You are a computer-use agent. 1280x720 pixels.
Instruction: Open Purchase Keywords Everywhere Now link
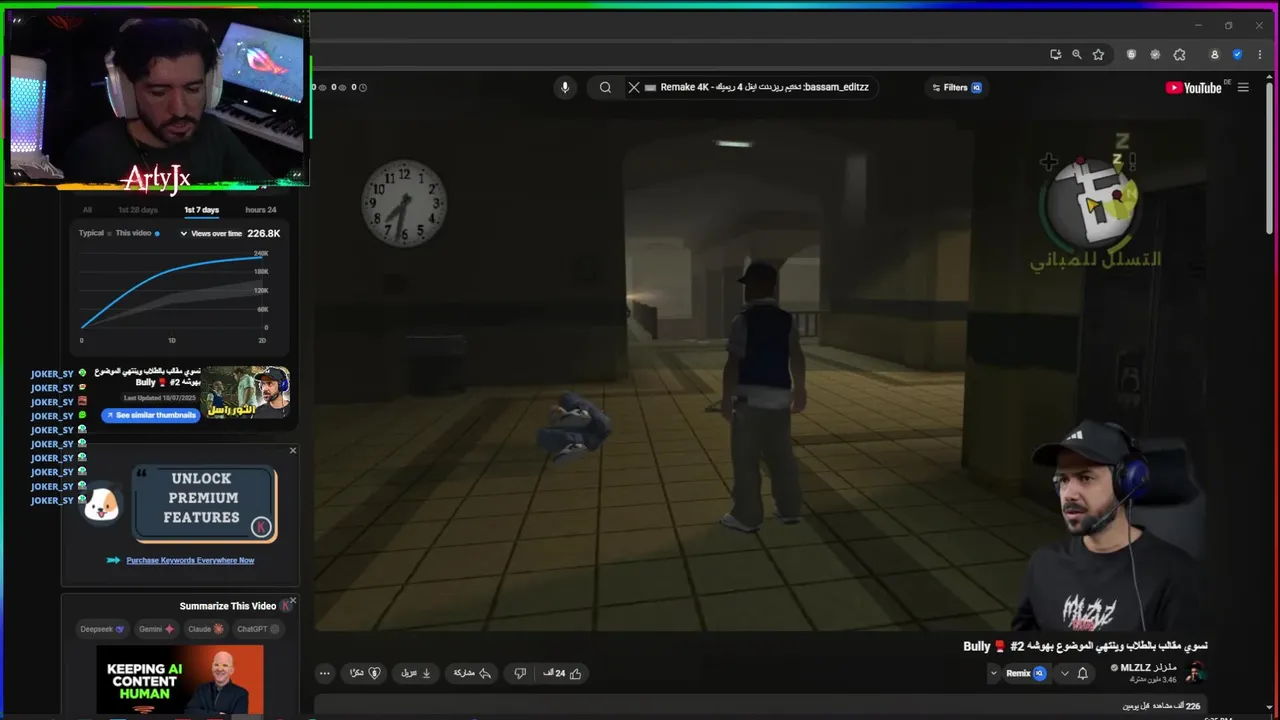click(190, 560)
